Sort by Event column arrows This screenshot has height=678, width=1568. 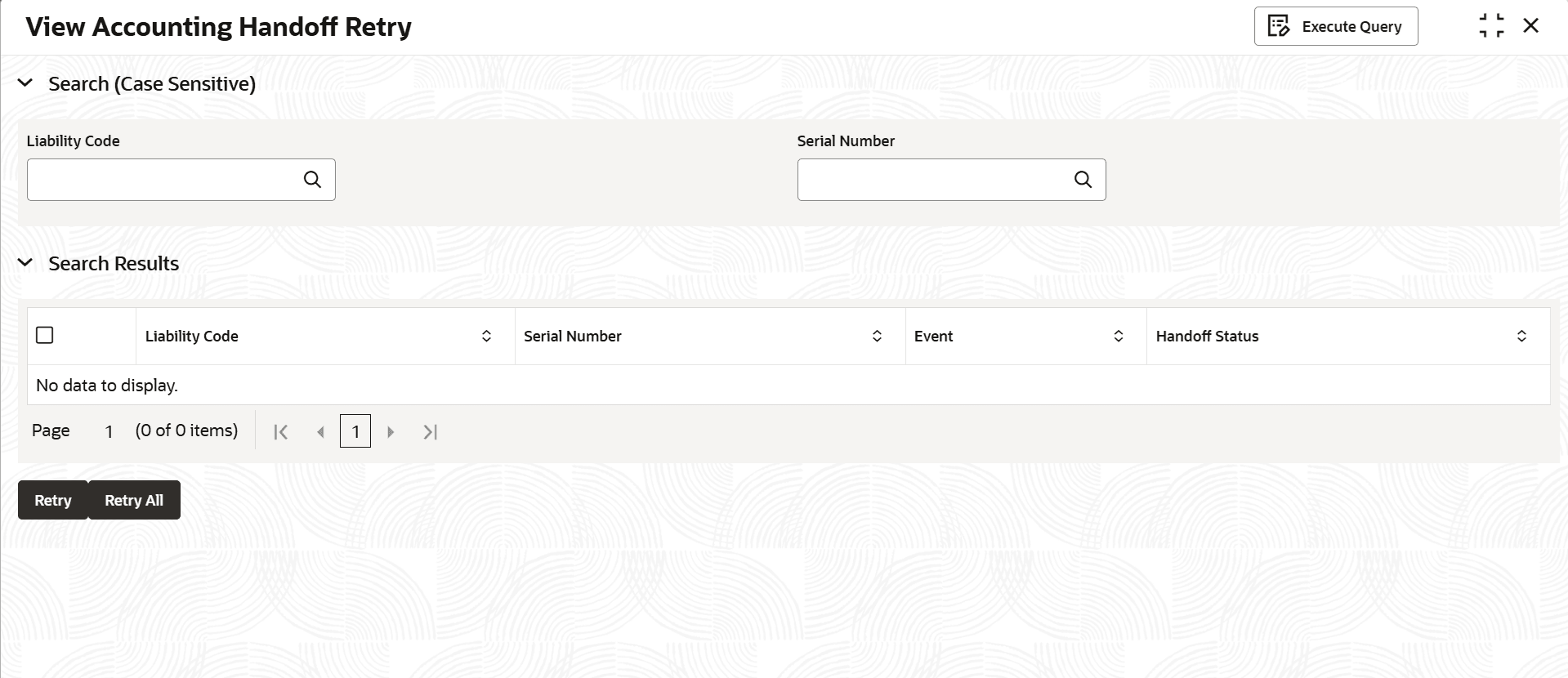[x=1119, y=336]
